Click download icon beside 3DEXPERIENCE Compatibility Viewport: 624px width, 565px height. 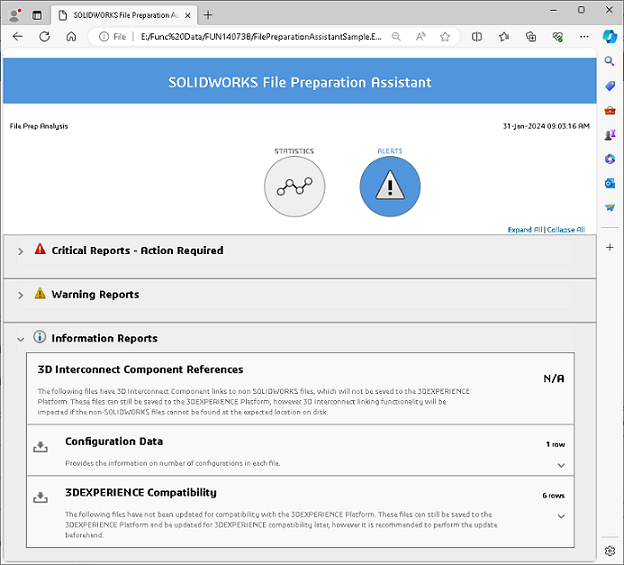tap(41, 498)
